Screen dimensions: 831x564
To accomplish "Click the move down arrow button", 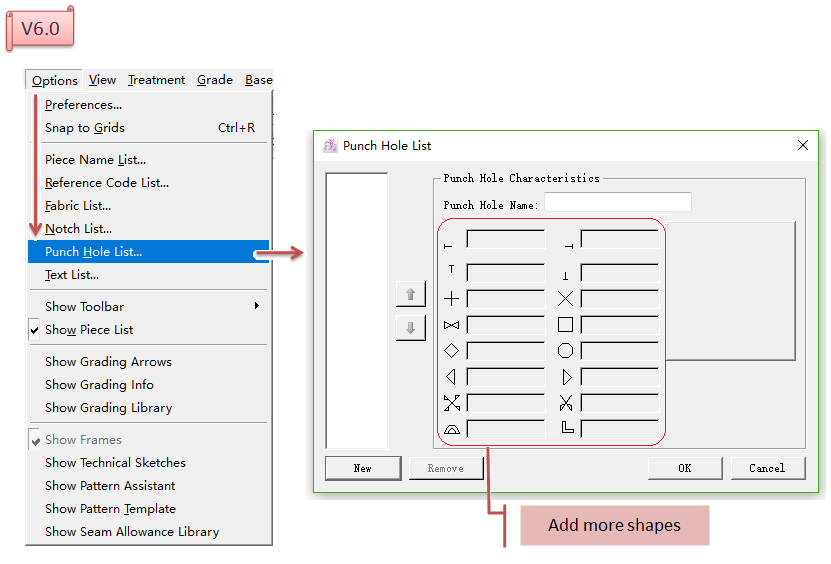I will pyautogui.click(x=411, y=328).
